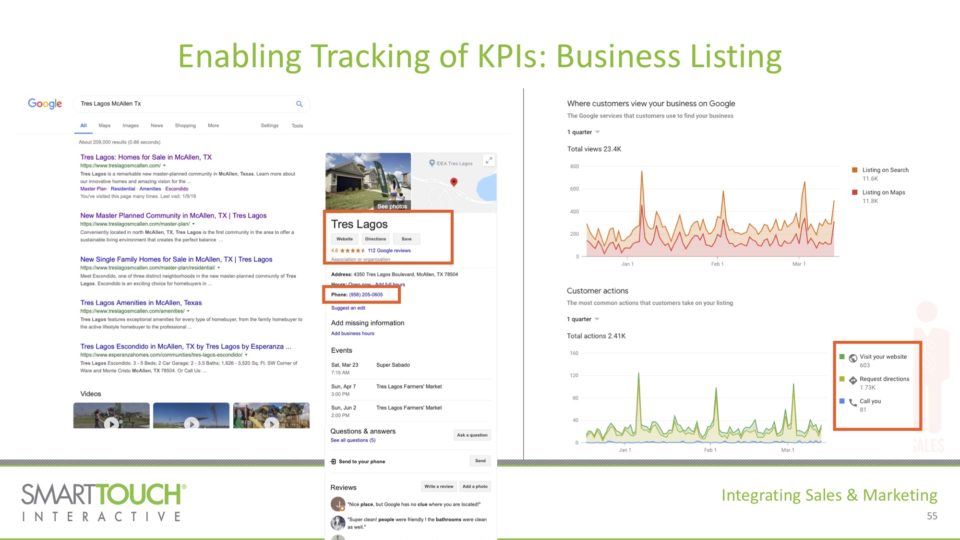
Task: Expand the map with the fullscreen icon
Action: tap(489, 161)
